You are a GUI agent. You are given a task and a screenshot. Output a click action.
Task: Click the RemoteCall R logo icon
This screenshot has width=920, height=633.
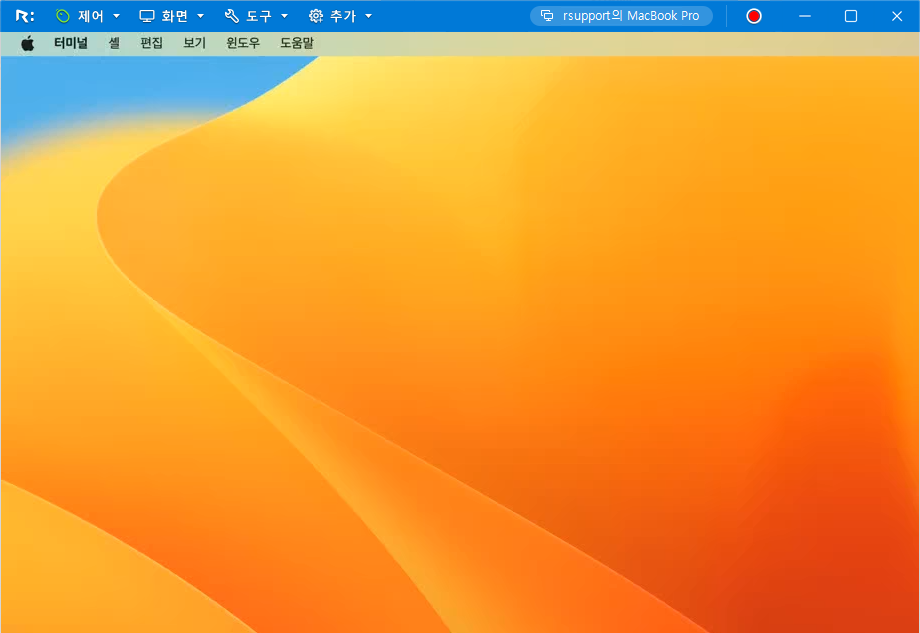25,16
